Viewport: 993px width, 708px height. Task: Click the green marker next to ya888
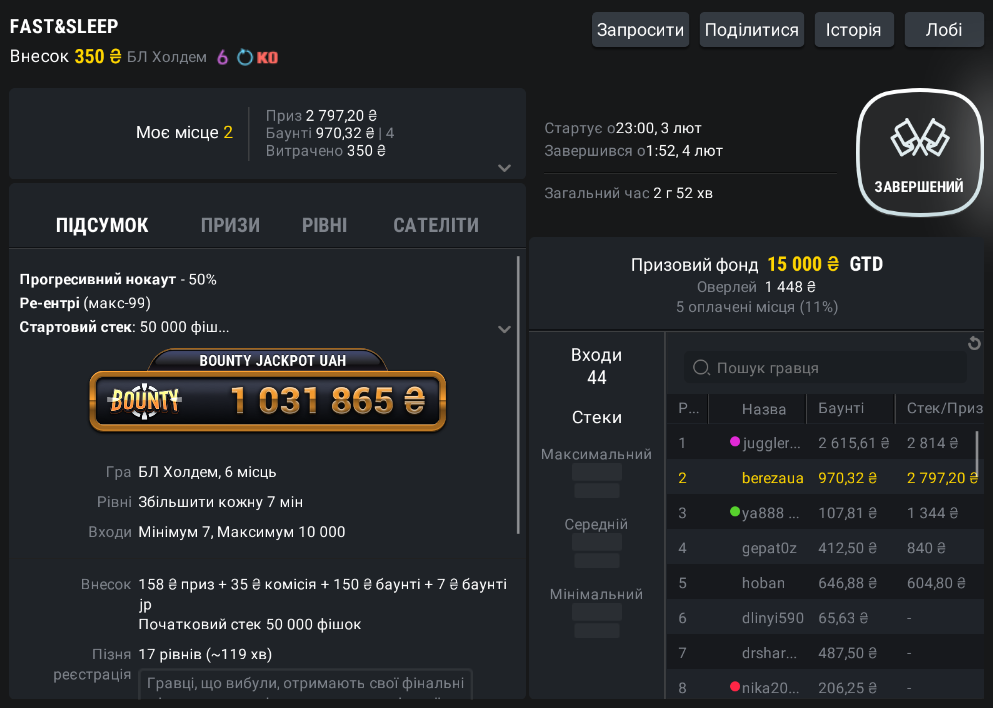(x=735, y=512)
